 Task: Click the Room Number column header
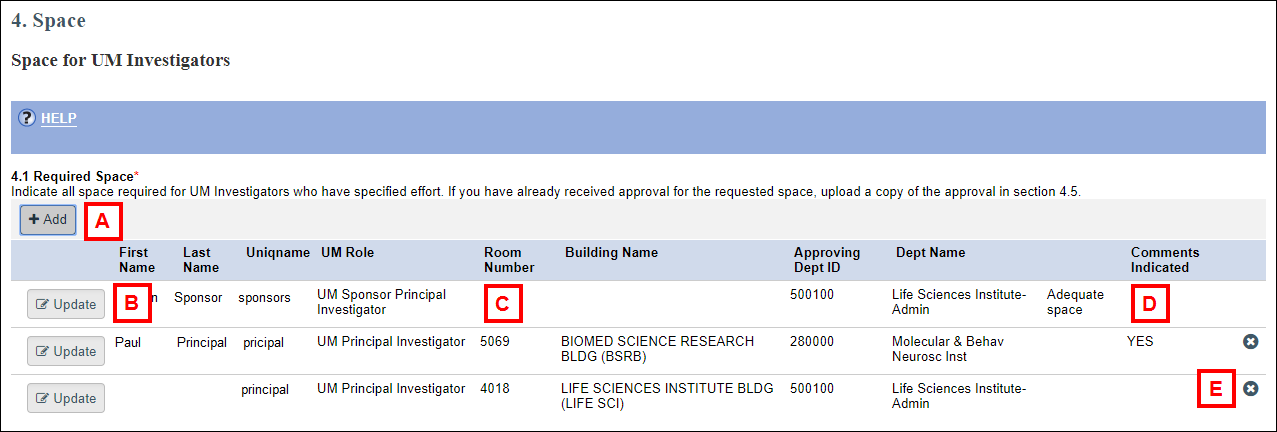pos(509,260)
